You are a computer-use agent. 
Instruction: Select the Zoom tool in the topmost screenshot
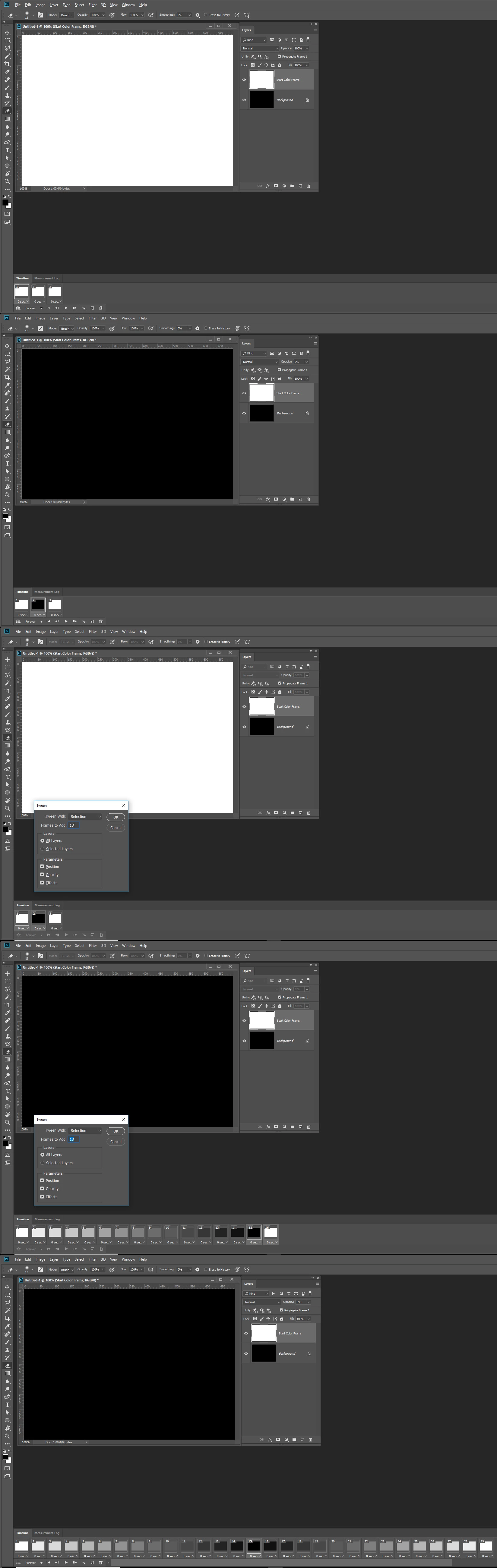7,181
